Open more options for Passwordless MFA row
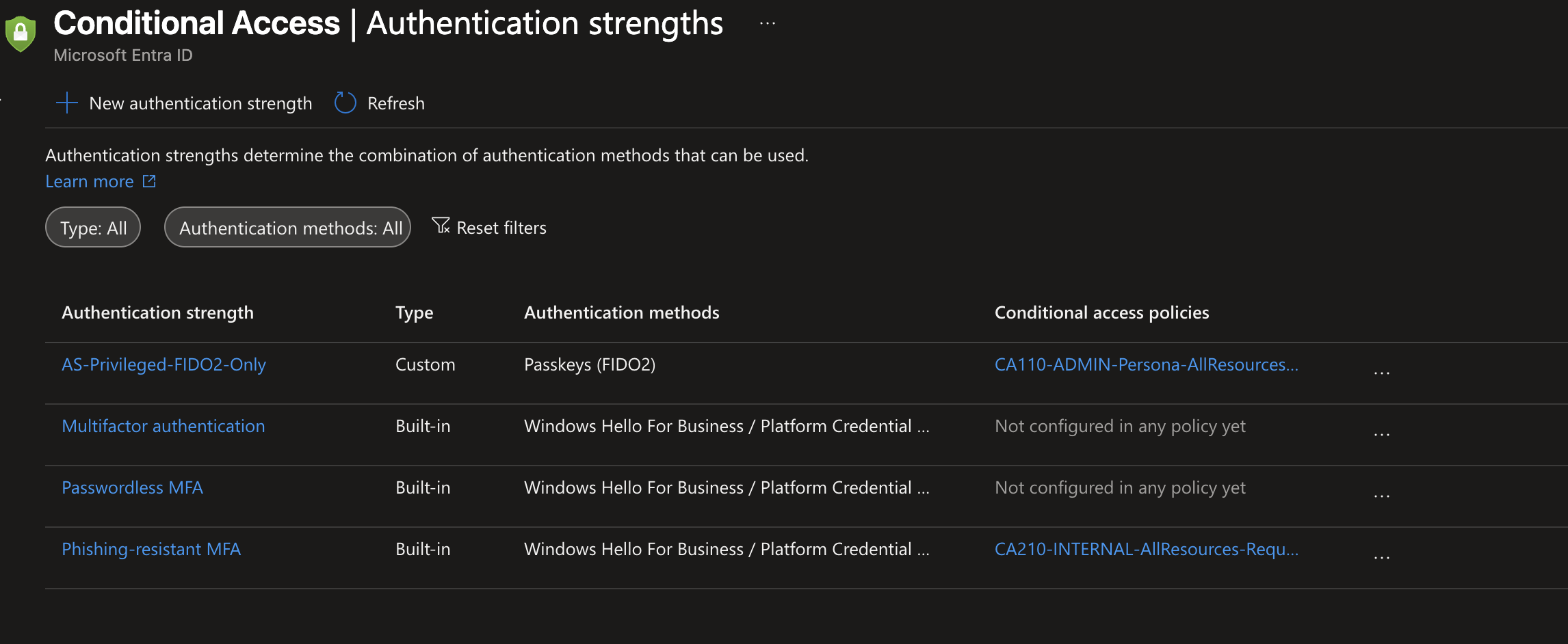Screen dimensions: 1568x644 (1382, 496)
